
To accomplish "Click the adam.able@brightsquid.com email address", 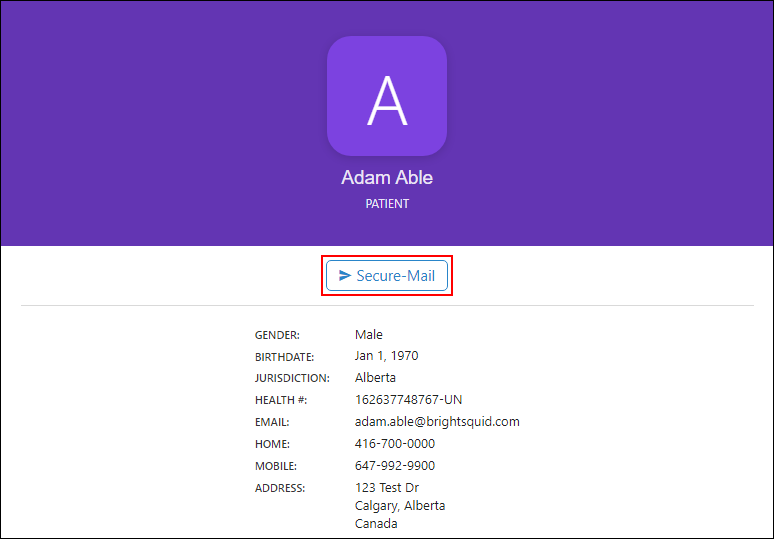I will (x=437, y=422).
